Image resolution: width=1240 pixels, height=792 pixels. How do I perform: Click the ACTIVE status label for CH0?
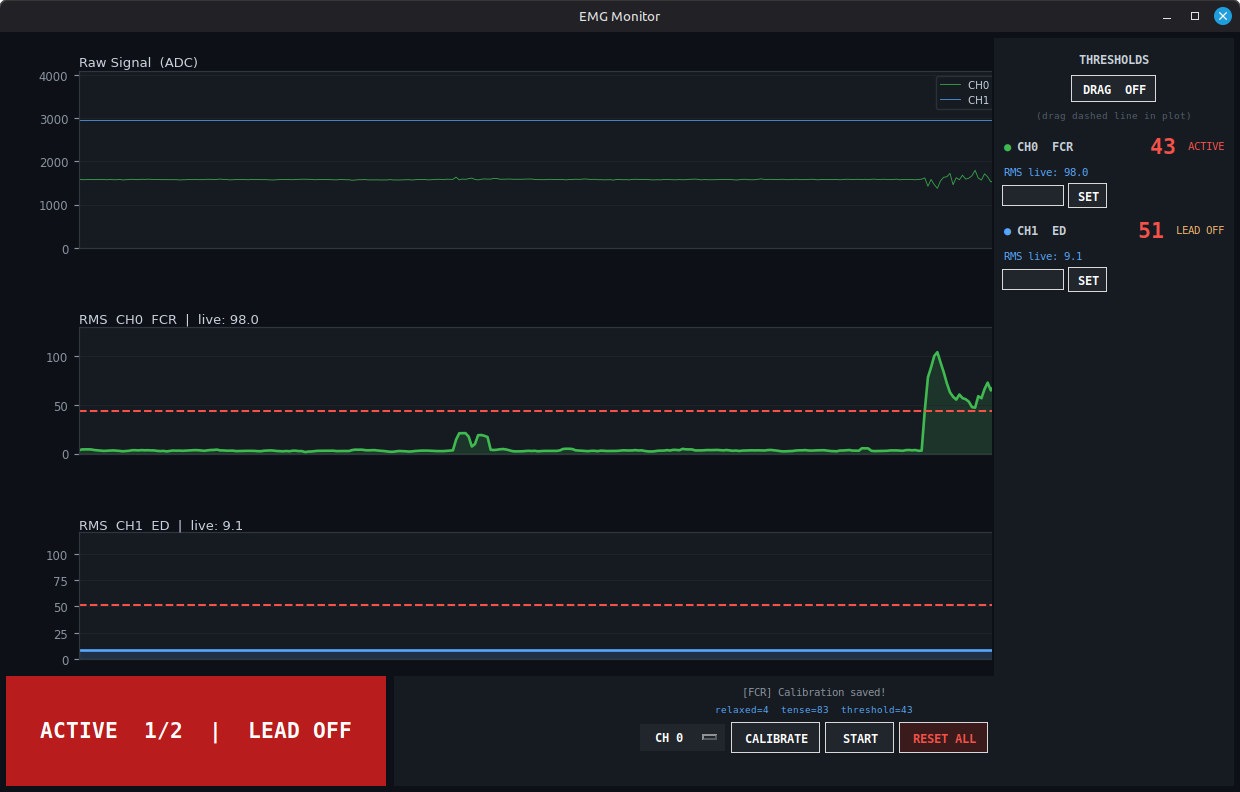click(1206, 147)
